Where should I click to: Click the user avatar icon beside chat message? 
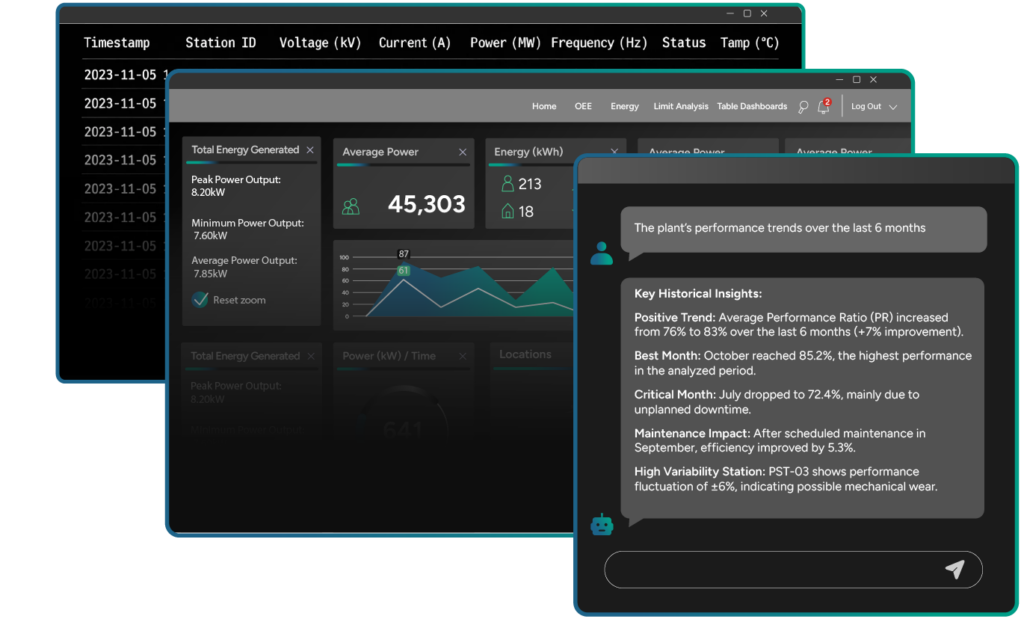(601, 253)
